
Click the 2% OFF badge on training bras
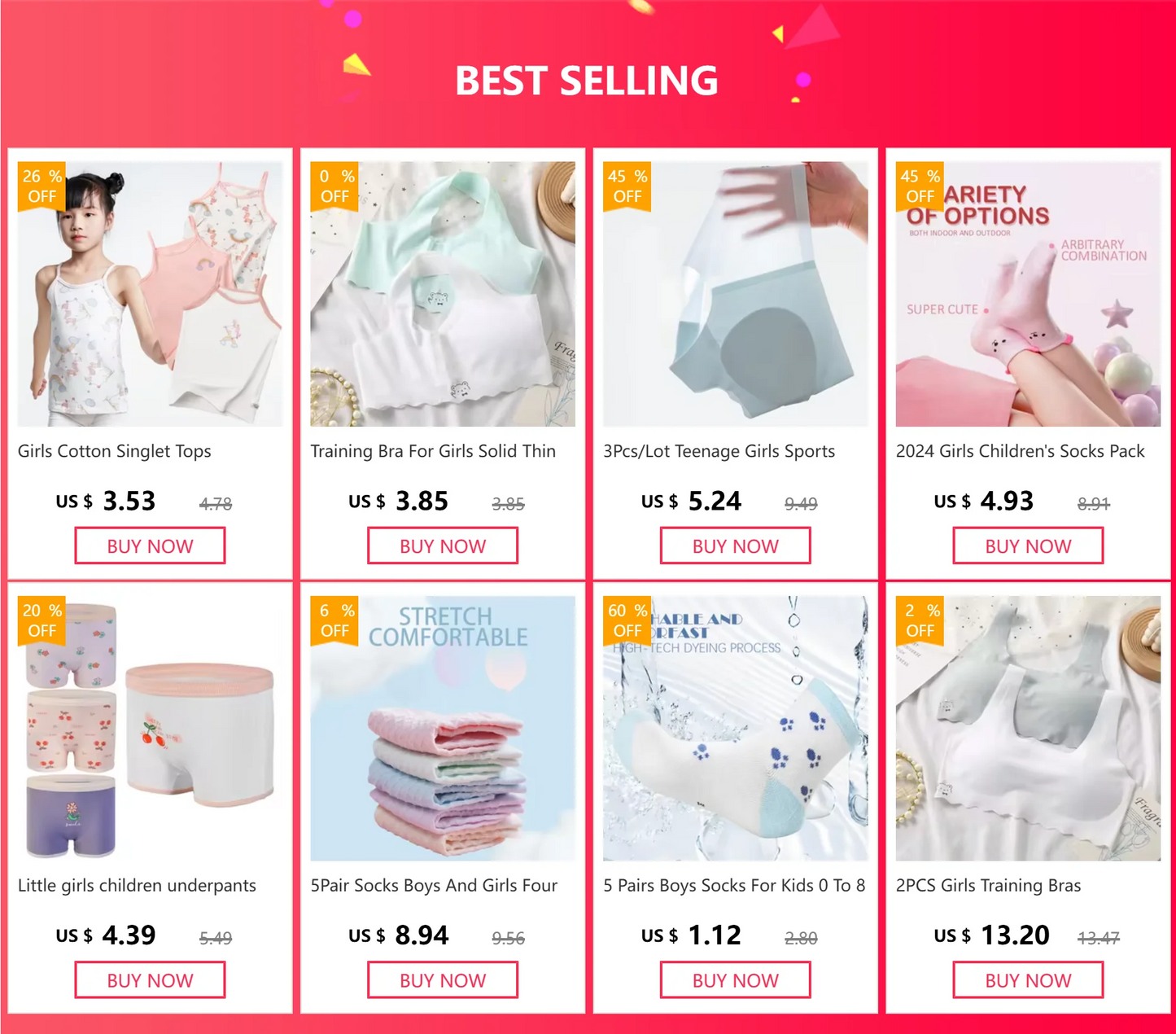(920, 620)
